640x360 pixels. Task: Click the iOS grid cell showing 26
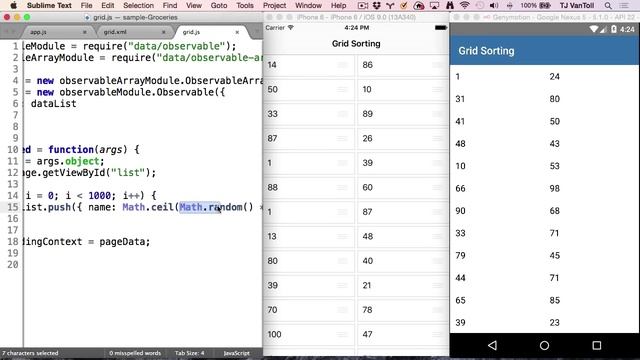tap(403, 138)
